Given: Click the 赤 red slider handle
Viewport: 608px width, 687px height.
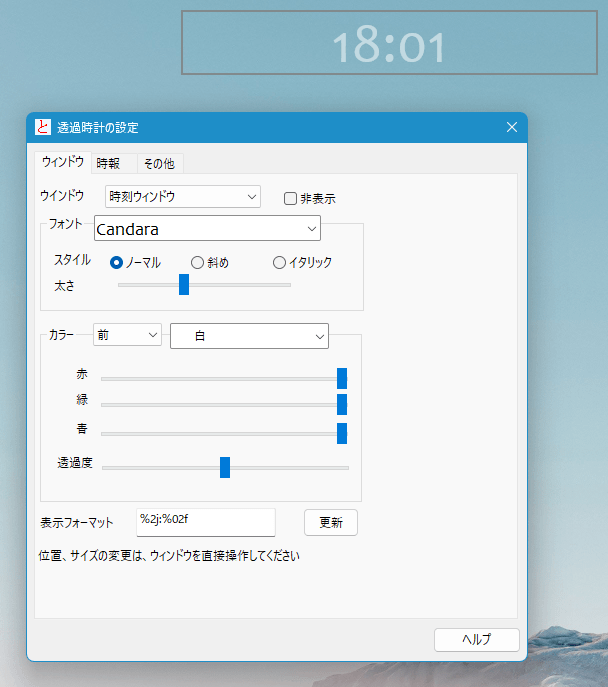Looking at the screenshot, I should pos(342,378).
